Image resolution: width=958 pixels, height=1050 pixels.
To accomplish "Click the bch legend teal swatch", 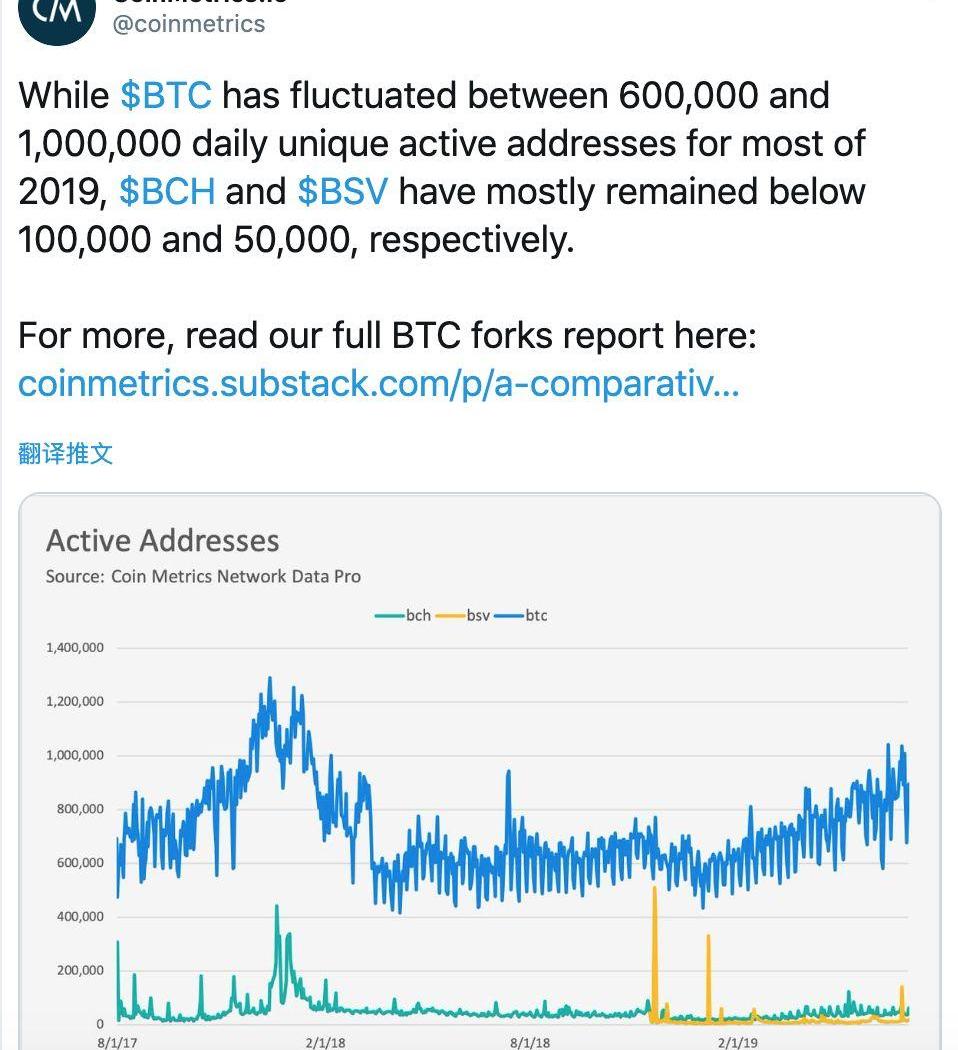I will click(x=390, y=615).
